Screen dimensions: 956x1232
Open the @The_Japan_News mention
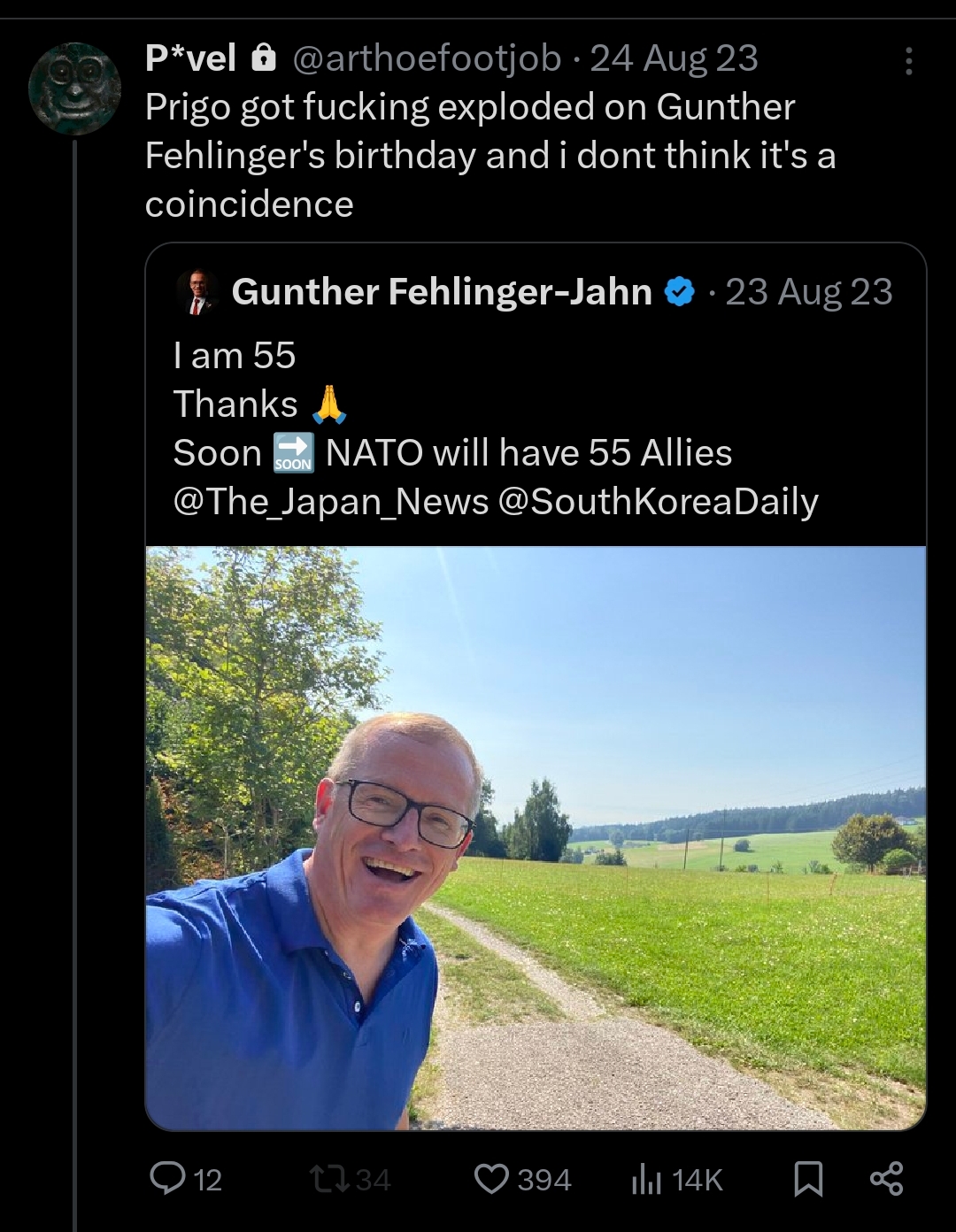tap(331, 502)
